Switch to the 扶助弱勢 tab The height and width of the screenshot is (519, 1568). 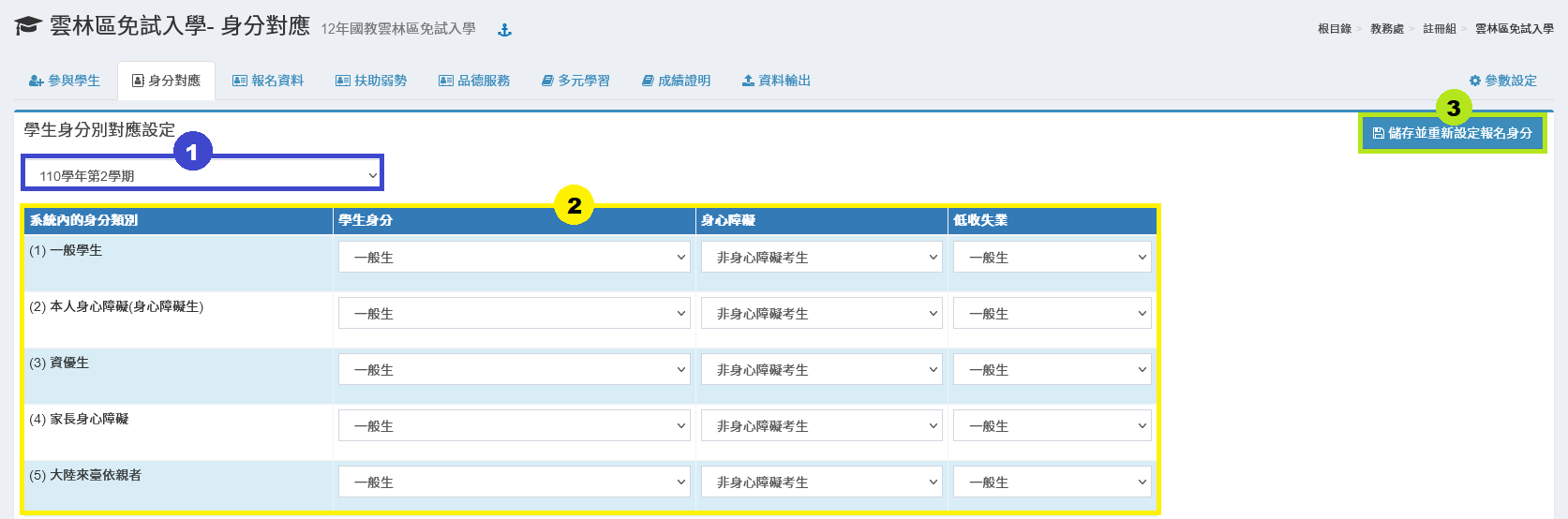tap(371, 82)
